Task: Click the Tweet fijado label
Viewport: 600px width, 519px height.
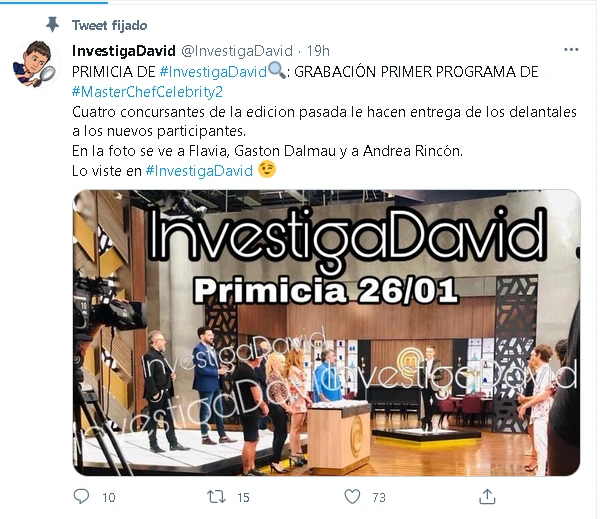Action: 109,25
